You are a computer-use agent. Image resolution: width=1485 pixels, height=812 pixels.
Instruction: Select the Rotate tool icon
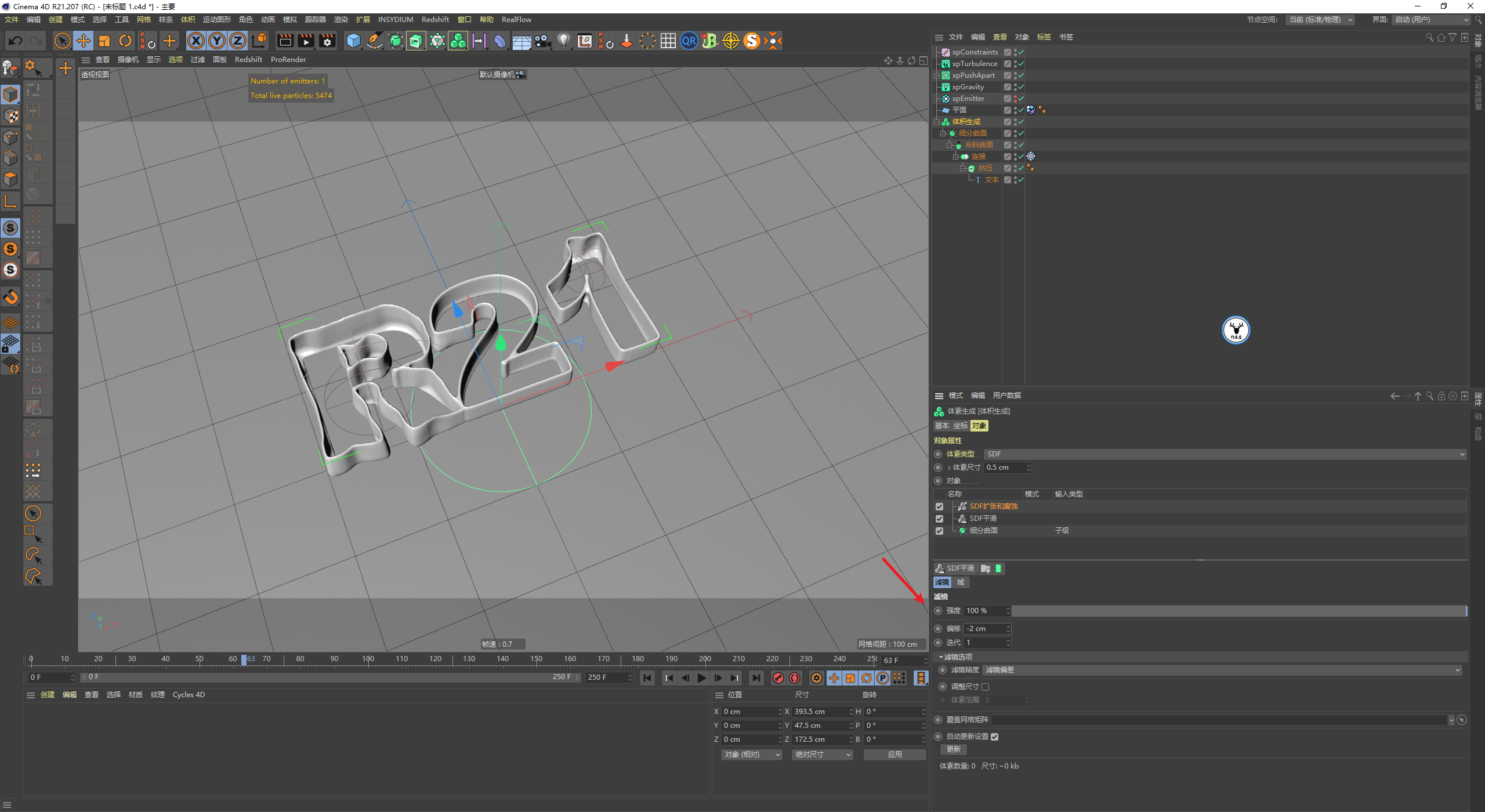point(125,41)
